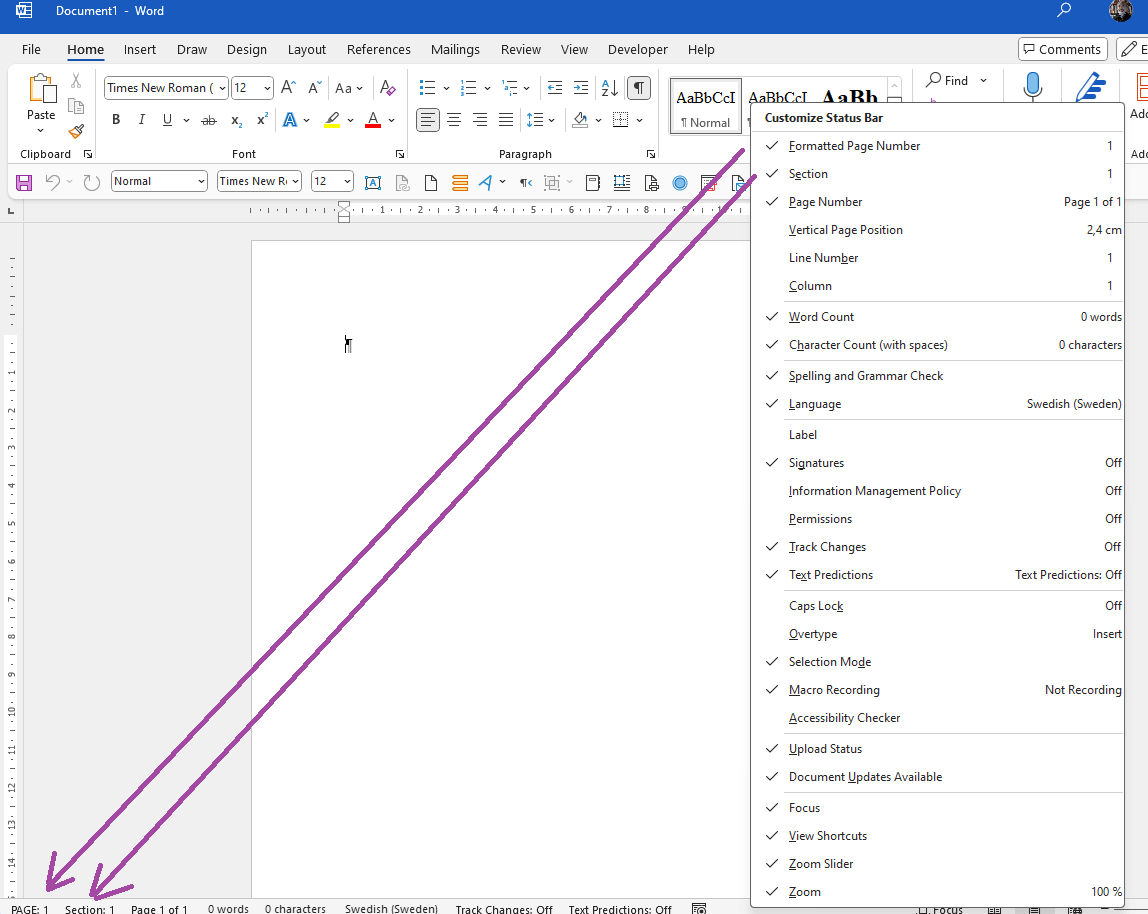The image size is (1148, 914).
Task: Apply subscript formatting
Action: [236, 121]
